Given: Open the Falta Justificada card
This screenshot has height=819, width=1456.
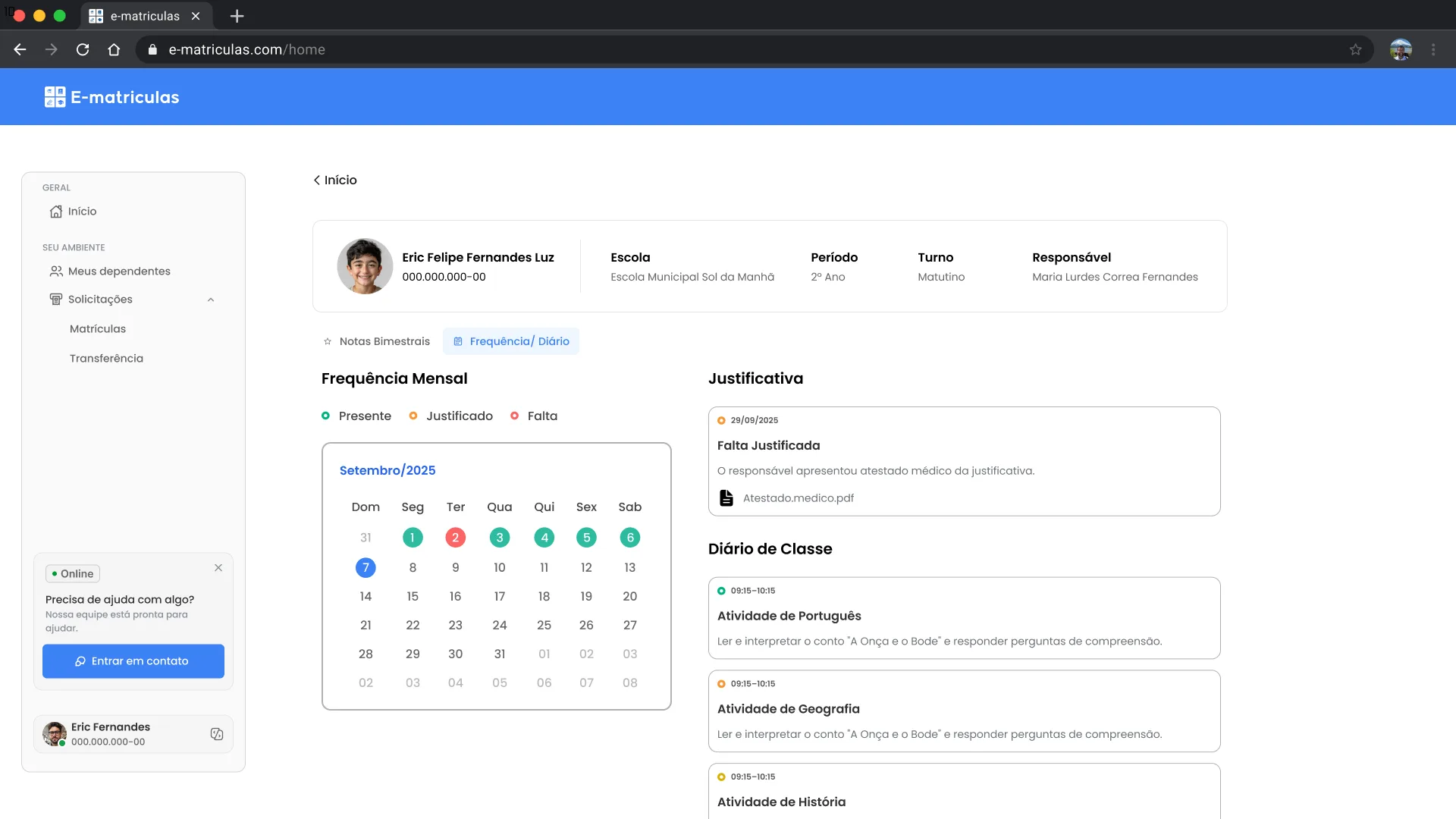Looking at the screenshot, I should tap(964, 462).
